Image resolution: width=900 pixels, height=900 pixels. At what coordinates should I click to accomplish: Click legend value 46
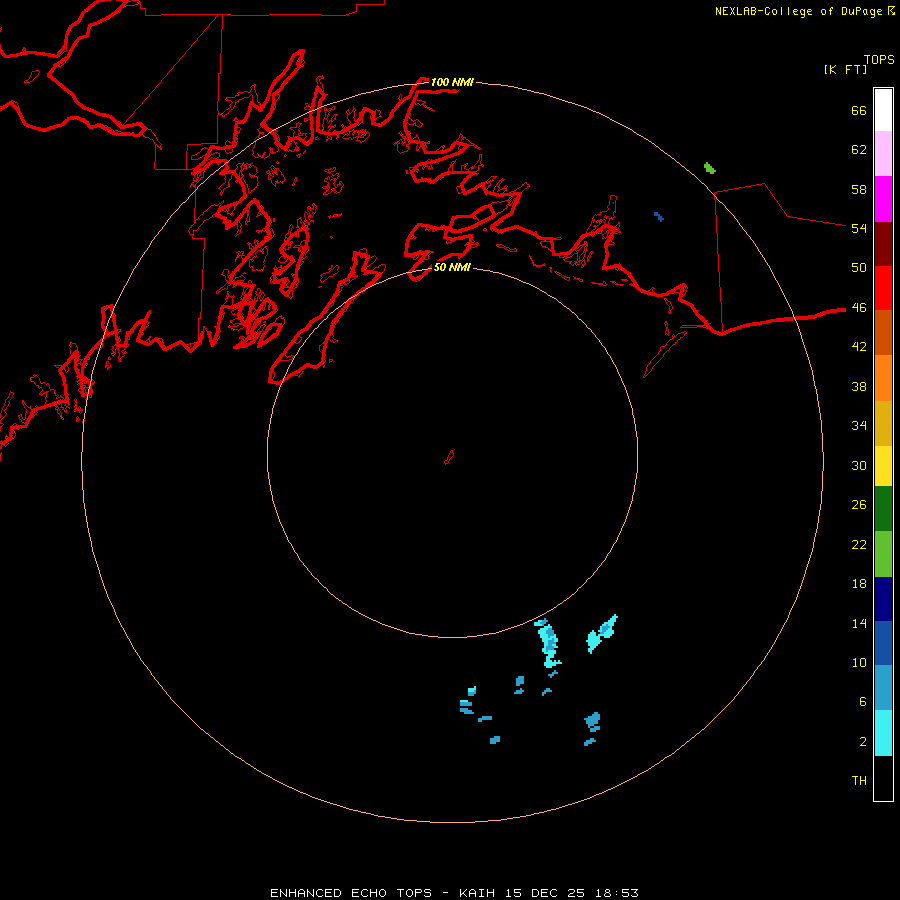[x=859, y=307]
